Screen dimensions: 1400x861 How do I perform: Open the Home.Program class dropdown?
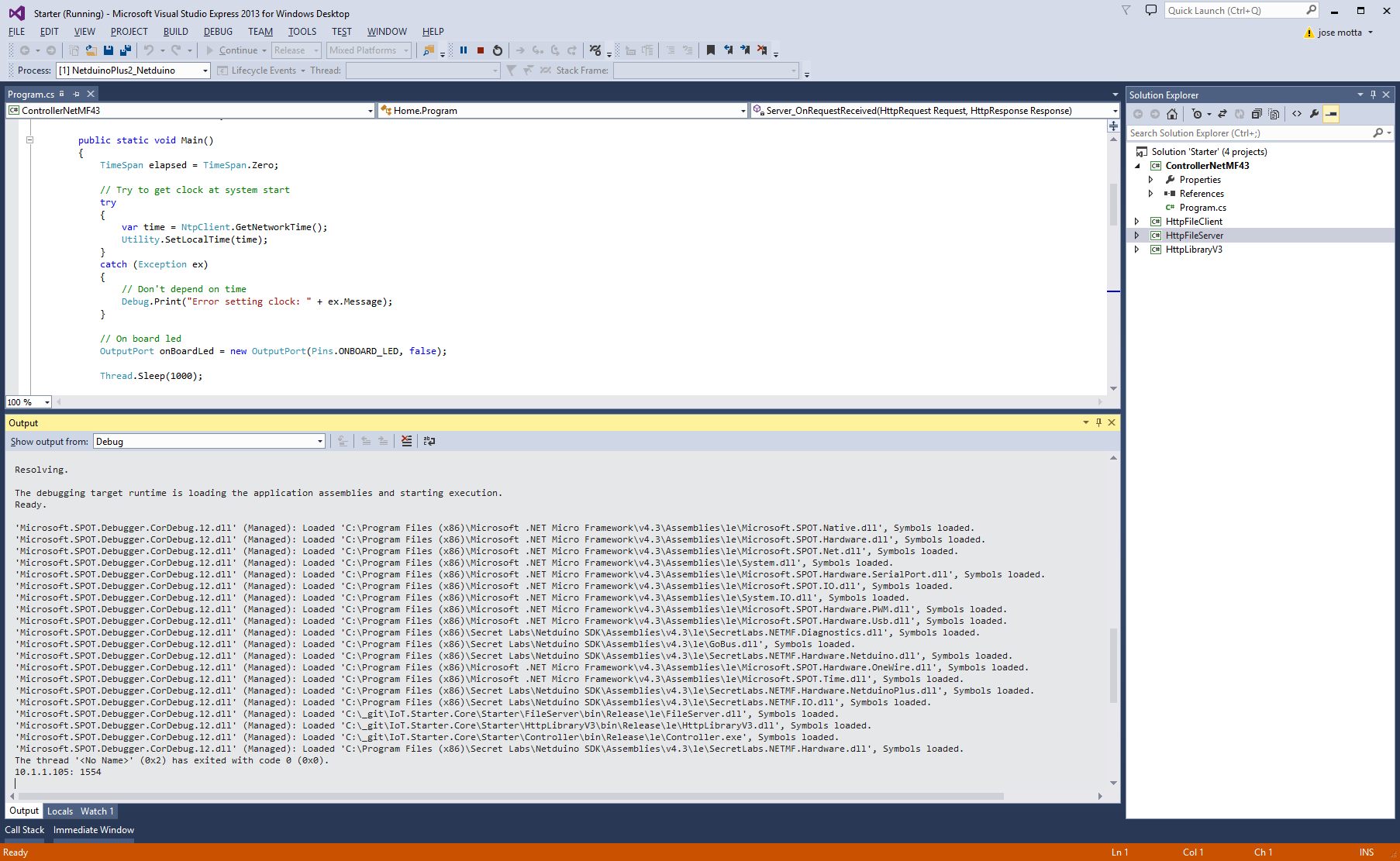click(x=563, y=111)
